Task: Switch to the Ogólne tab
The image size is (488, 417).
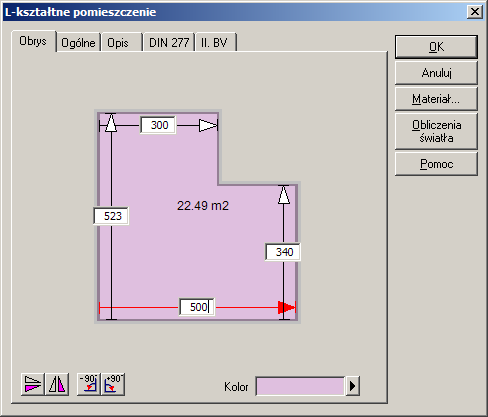Action: (x=78, y=43)
